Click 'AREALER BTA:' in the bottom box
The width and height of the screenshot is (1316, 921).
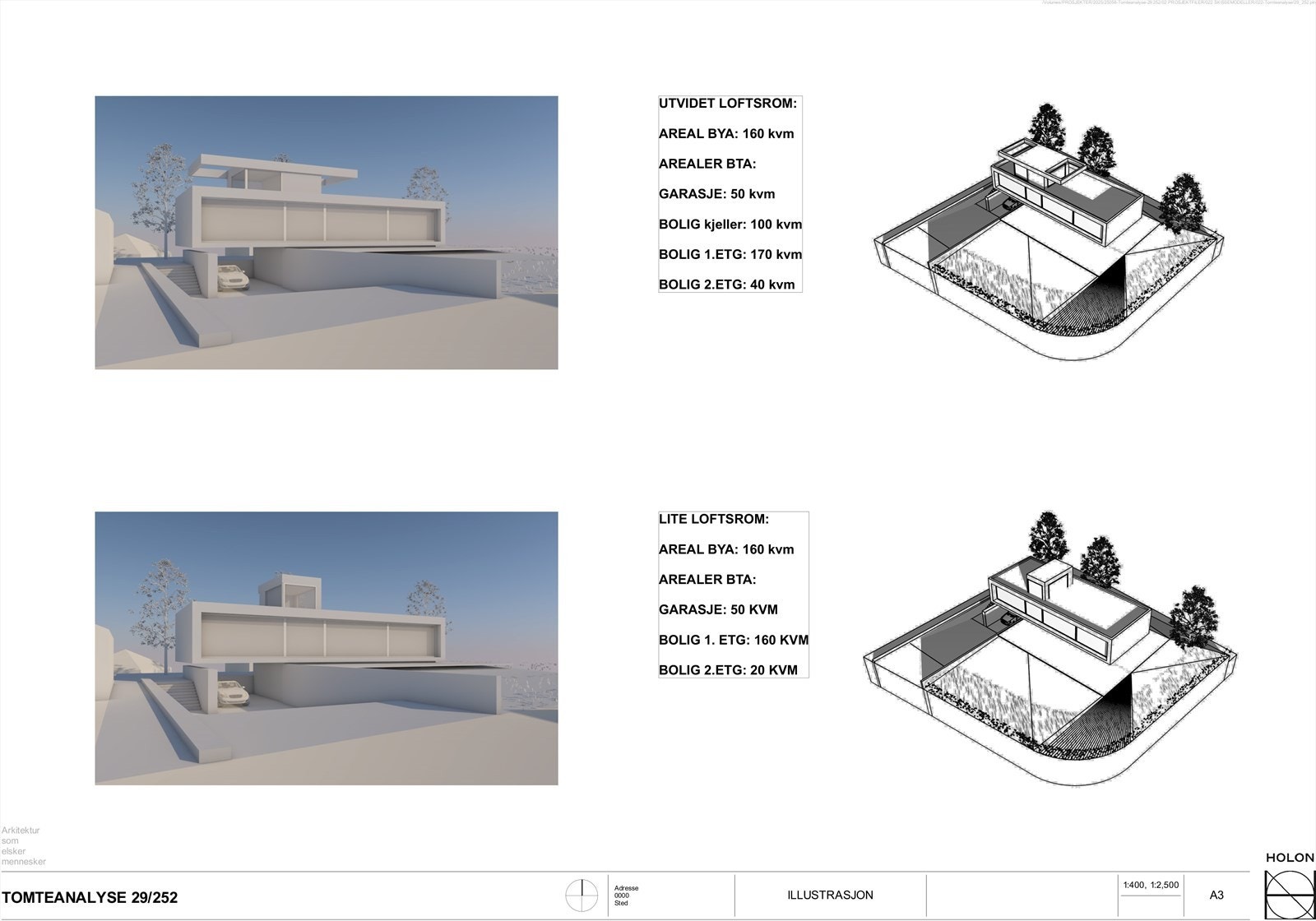point(707,580)
